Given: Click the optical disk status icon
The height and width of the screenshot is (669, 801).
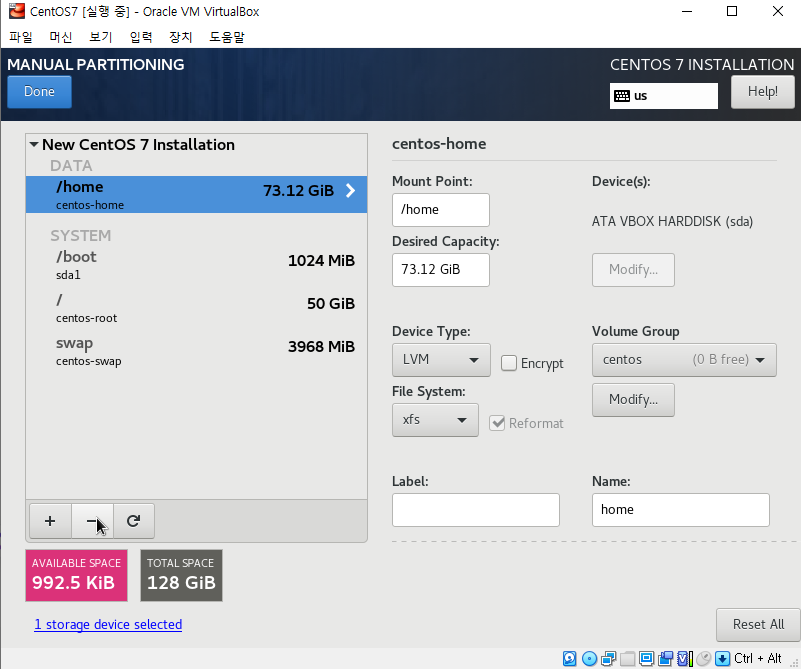Looking at the screenshot, I should [590, 658].
